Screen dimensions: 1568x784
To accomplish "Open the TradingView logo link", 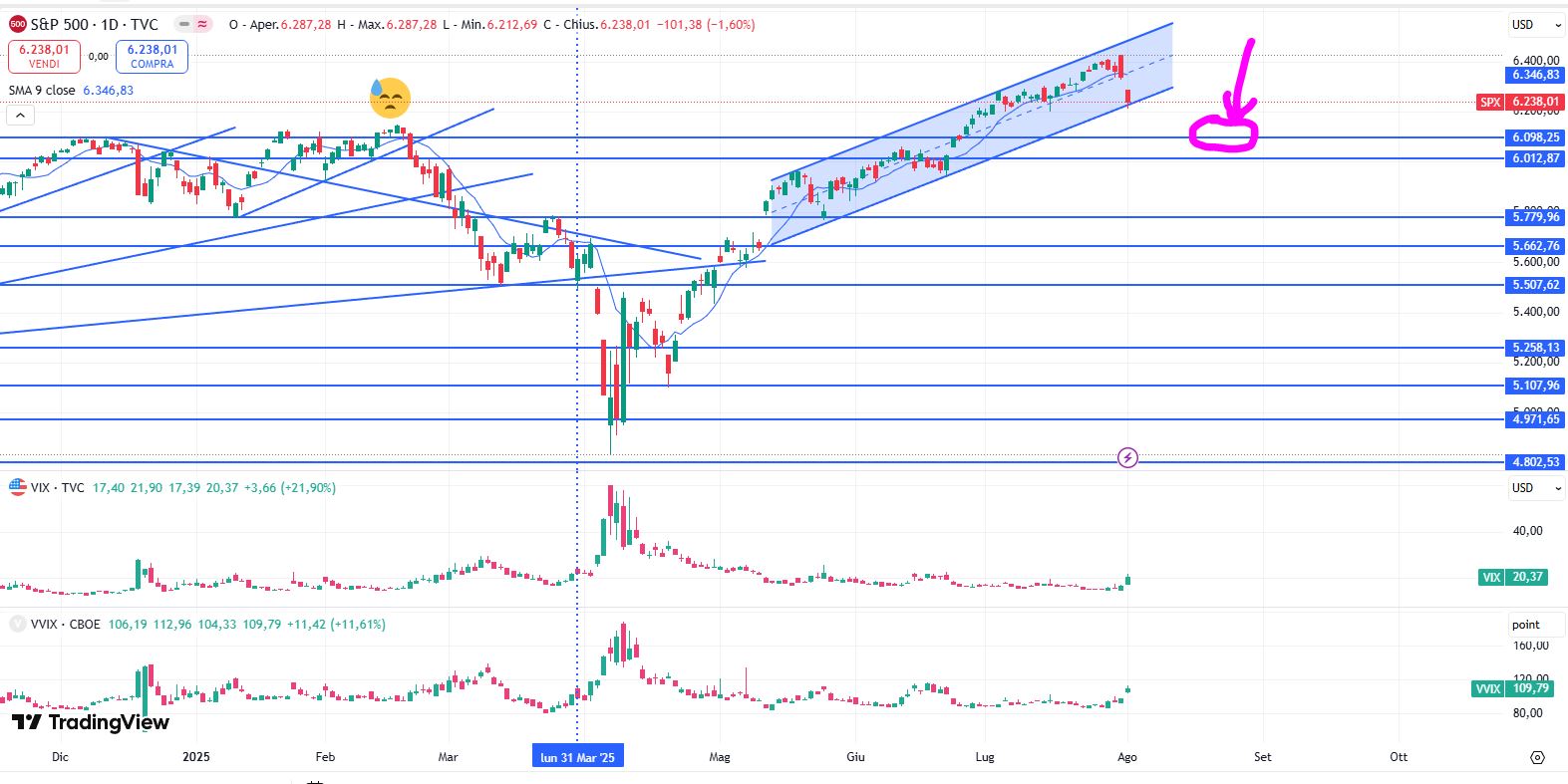I will (91, 722).
